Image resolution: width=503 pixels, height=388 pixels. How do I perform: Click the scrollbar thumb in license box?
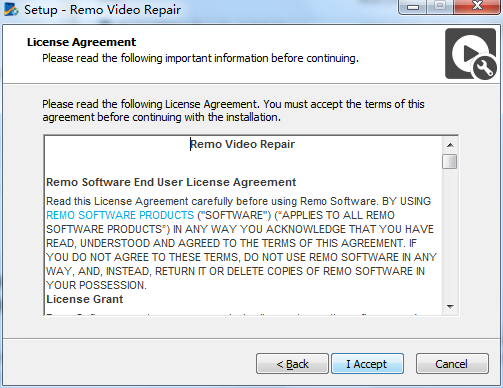[x=450, y=161]
